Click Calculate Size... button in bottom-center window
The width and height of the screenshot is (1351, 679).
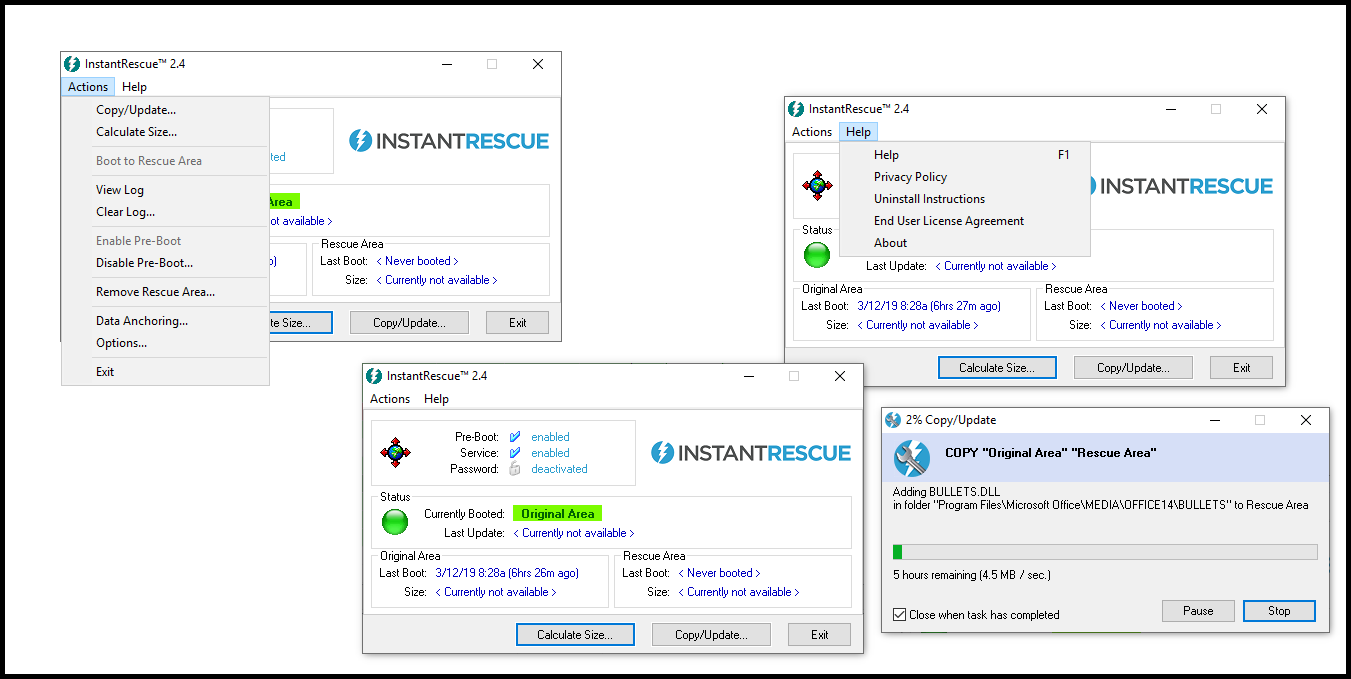tap(576, 635)
